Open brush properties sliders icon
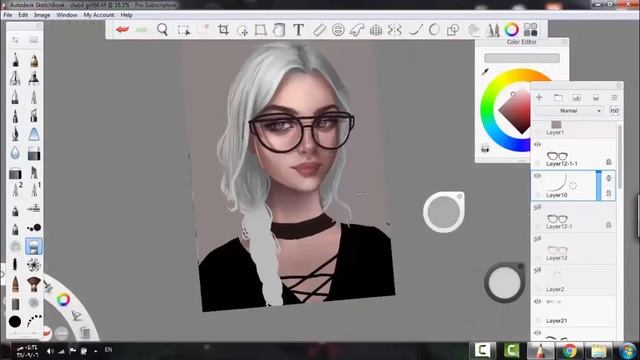Screen dimensions: 640x360 click(15, 40)
